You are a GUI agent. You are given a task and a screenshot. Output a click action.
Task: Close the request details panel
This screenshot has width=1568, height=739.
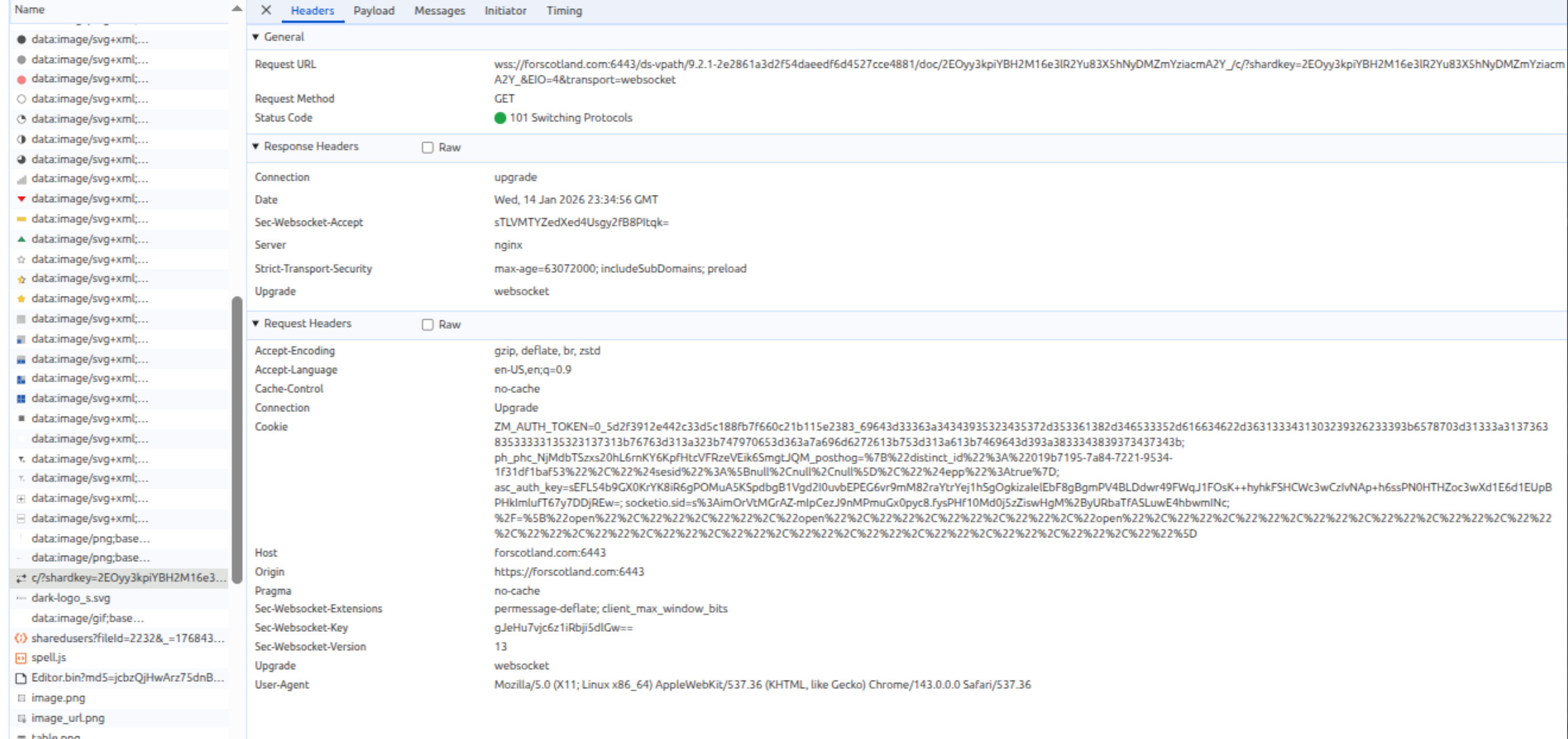[266, 10]
